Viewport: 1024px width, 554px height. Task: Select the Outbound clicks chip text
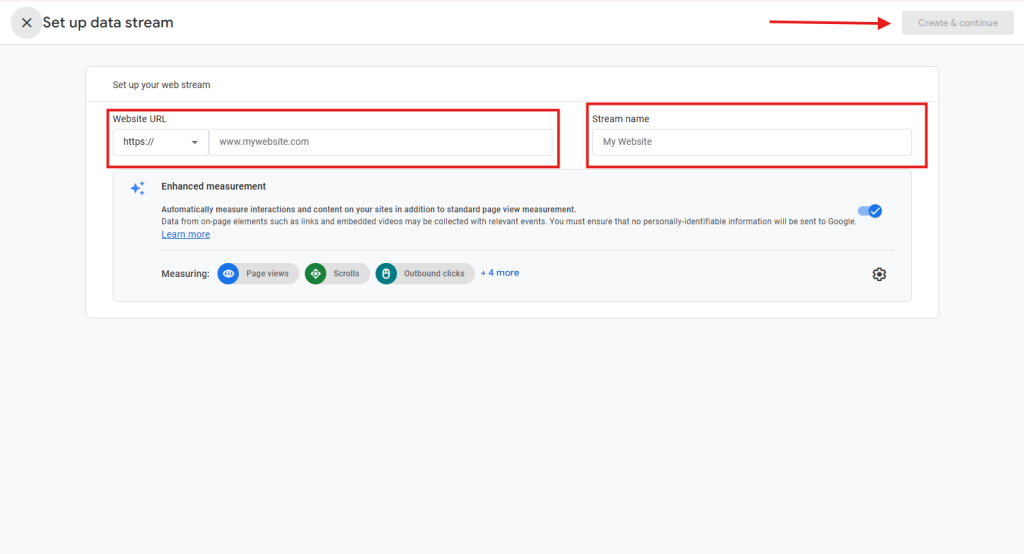pos(434,274)
